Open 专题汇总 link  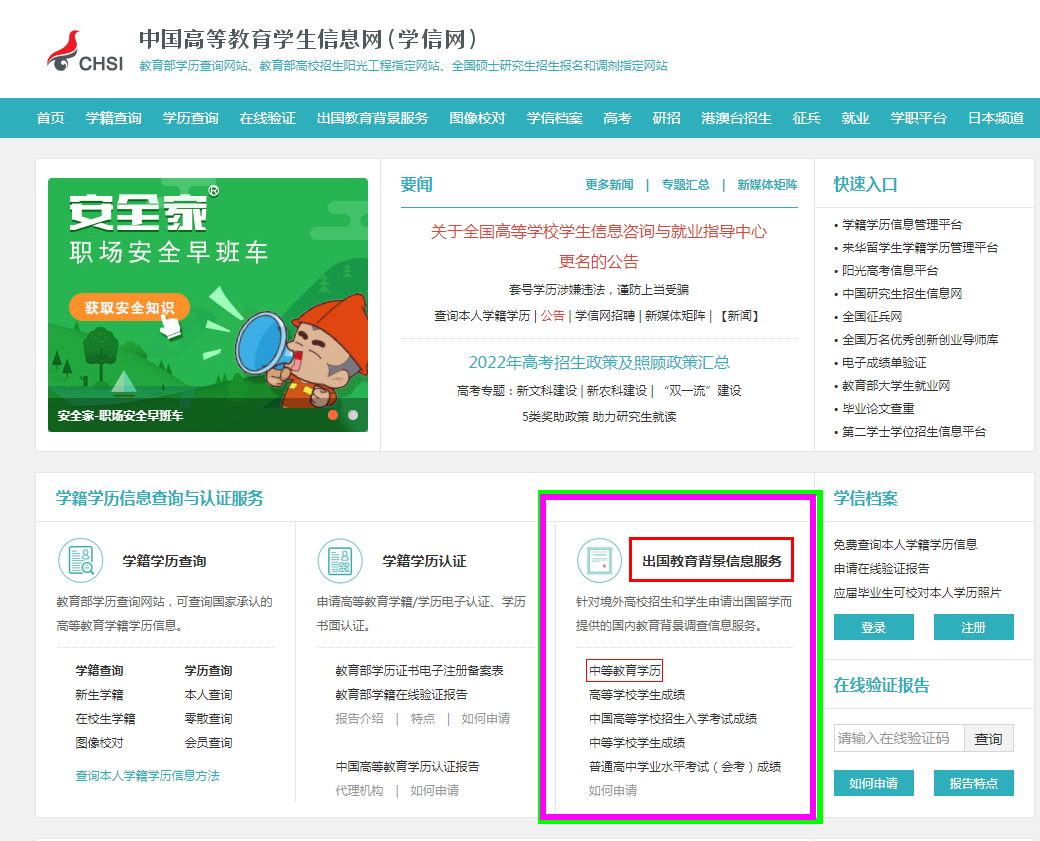coord(685,184)
